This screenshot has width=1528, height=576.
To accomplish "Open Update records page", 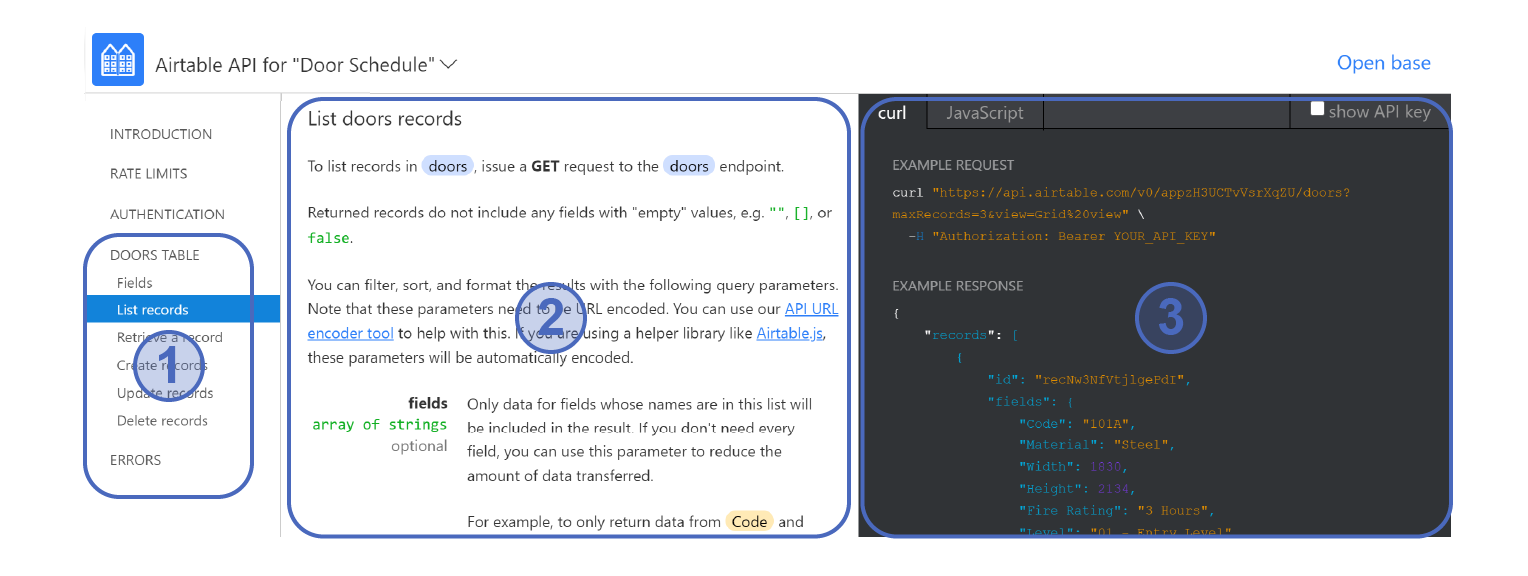I will 165,393.
